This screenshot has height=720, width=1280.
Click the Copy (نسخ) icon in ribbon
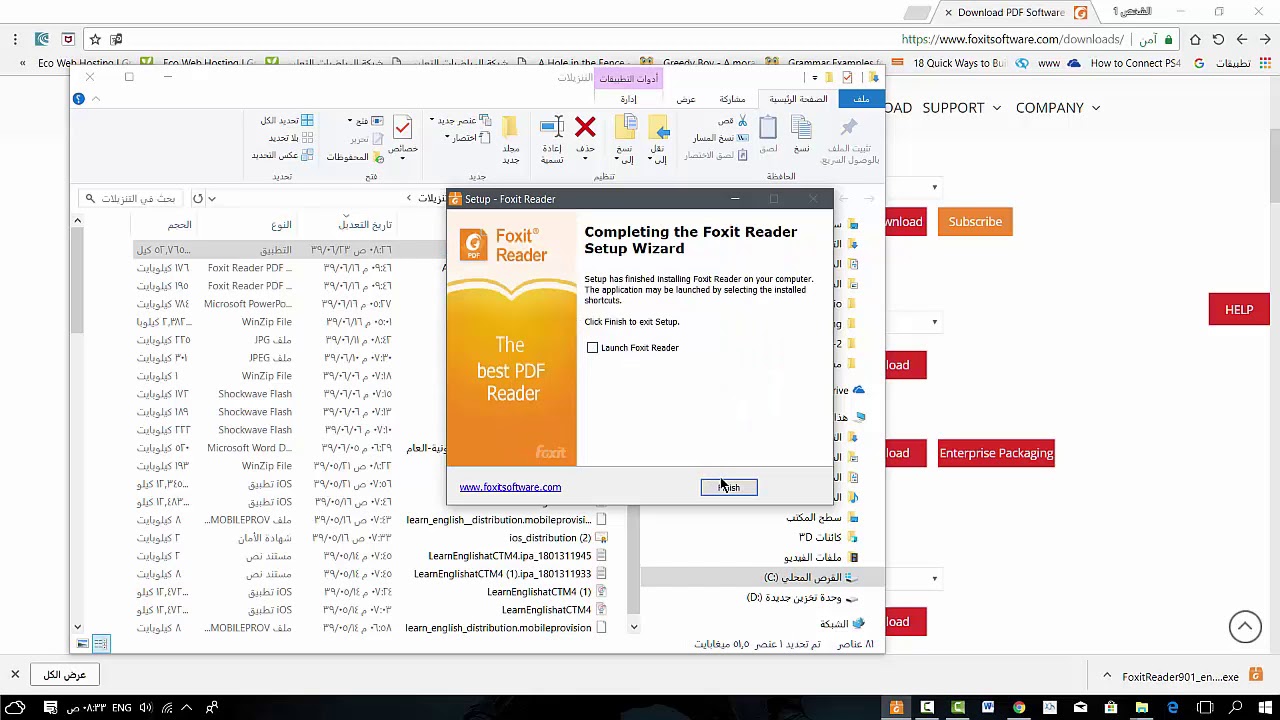pyautogui.click(x=801, y=128)
